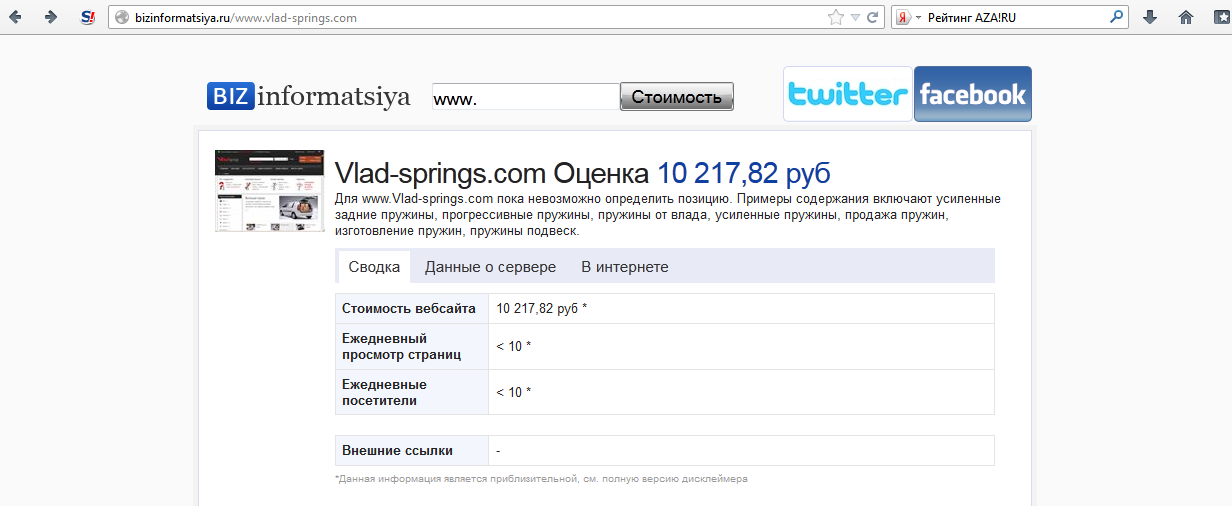This screenshot has height=506, width=1232.
Task: Click the 10 217,82 руб * table value
Action: (x=542, y=308)
